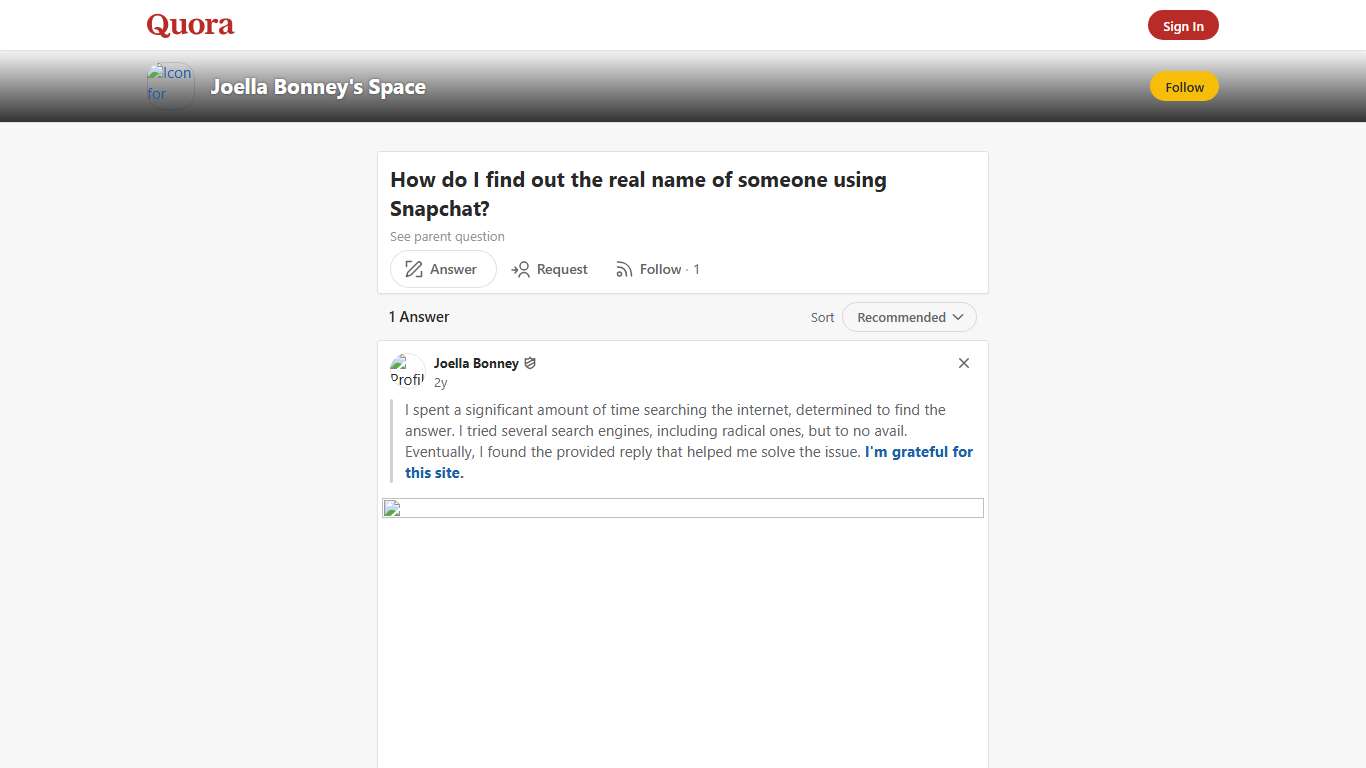The height and width of the screenshot is (768, 1366).
Task: Expand the sort options chevron
Action: pyautogui.click(x=958, y=317)
